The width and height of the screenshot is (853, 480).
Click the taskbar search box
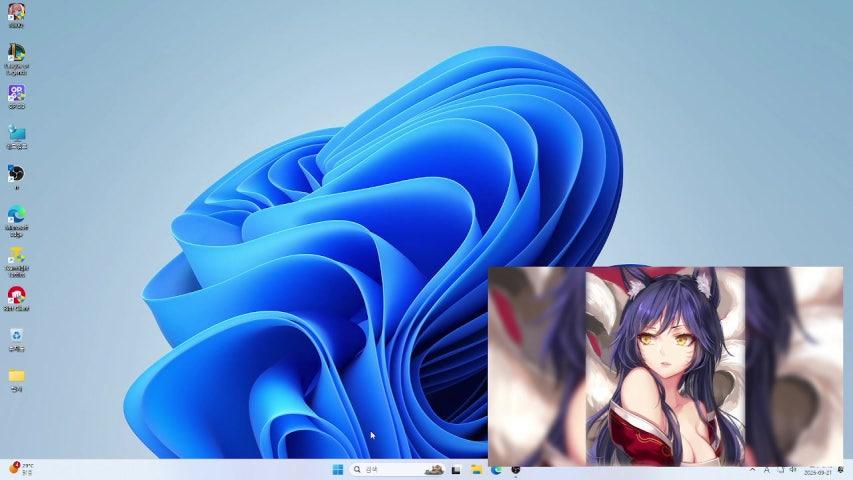(x=397, y=469)
